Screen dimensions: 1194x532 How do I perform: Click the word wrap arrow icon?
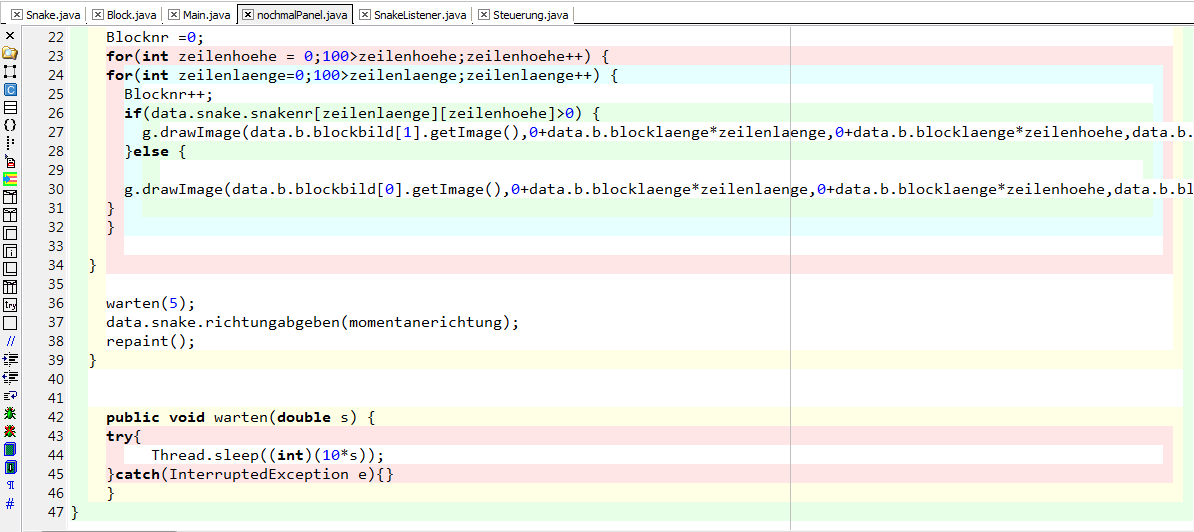point(10,395)
